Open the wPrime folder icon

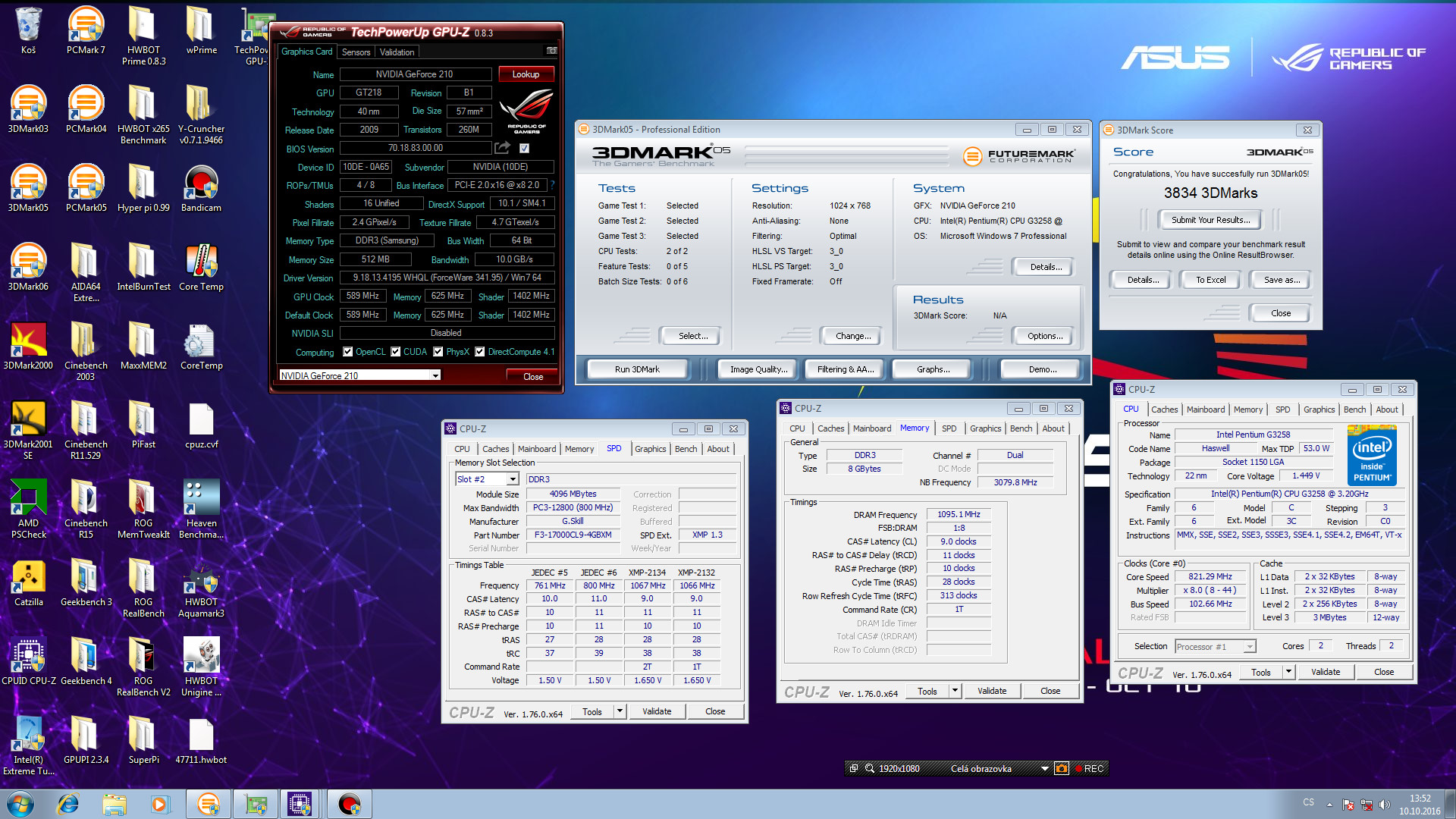201,30
